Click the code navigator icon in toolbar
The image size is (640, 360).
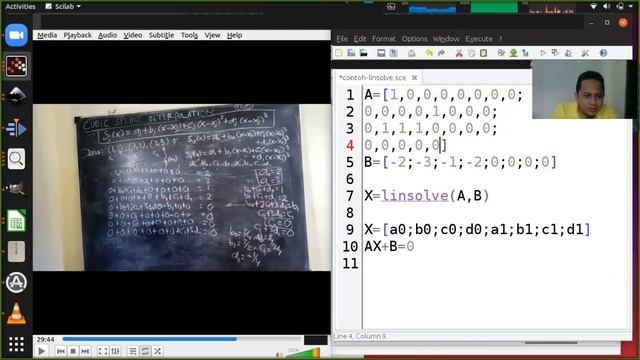[x=525, y=53]
